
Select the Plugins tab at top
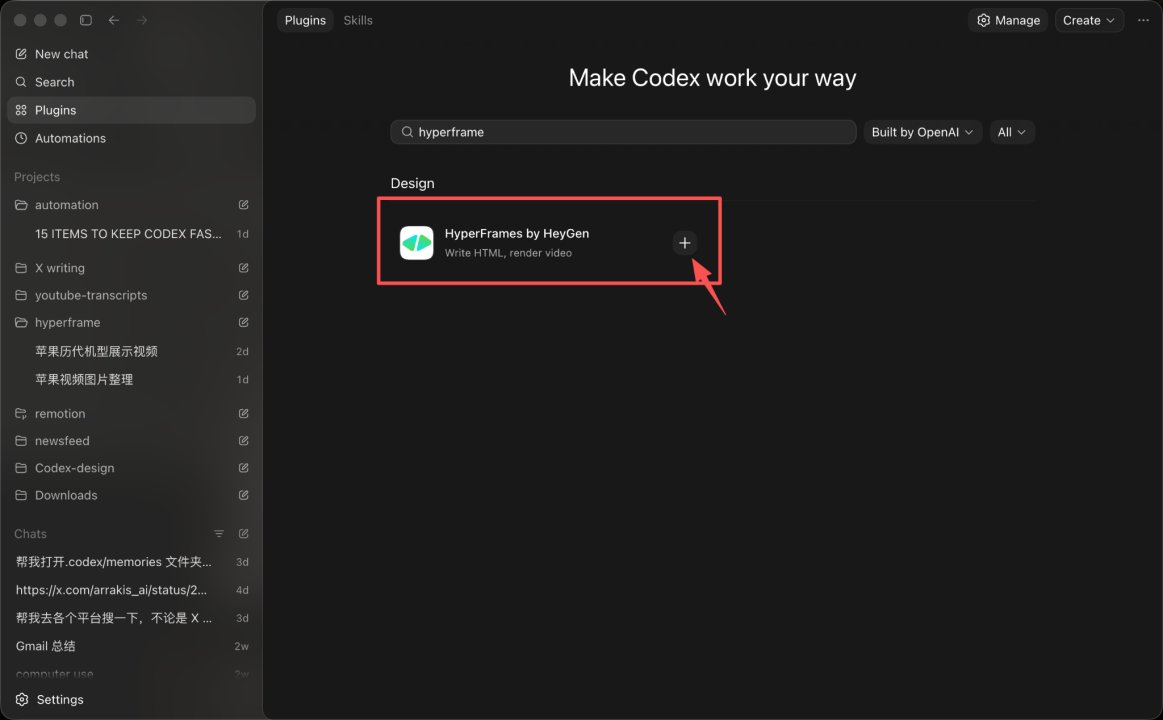(x=305, y=20)
